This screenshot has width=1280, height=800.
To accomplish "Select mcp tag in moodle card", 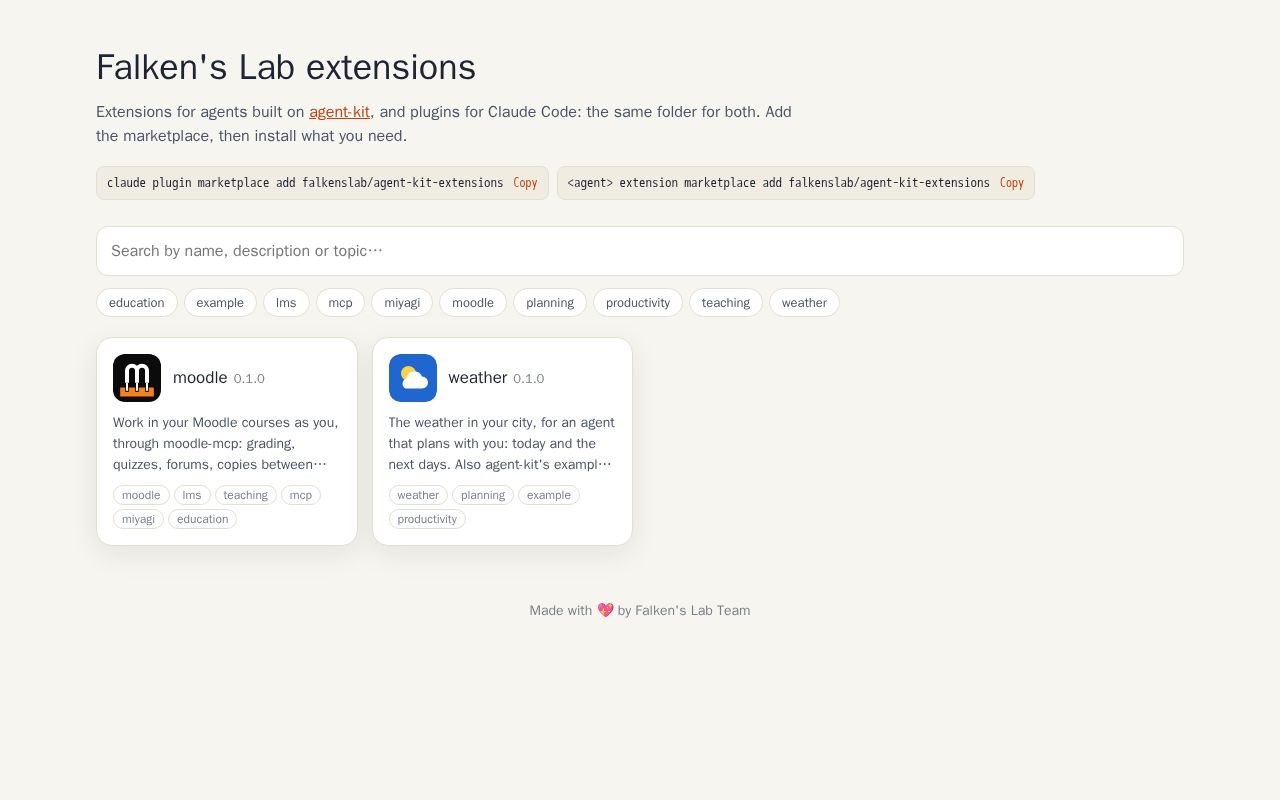I will 301,495.
